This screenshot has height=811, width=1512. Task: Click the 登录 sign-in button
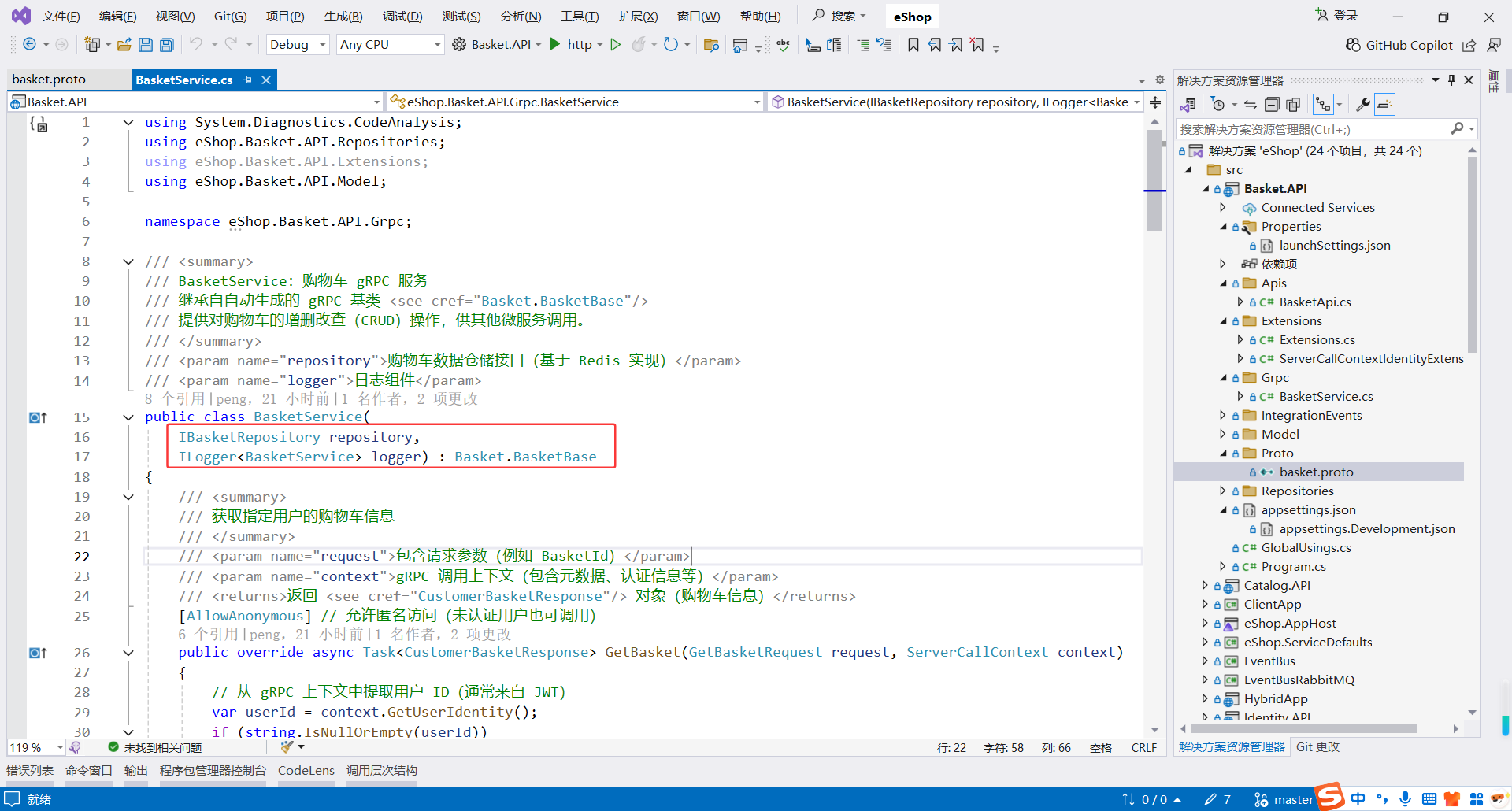[x=1343, y=15]
